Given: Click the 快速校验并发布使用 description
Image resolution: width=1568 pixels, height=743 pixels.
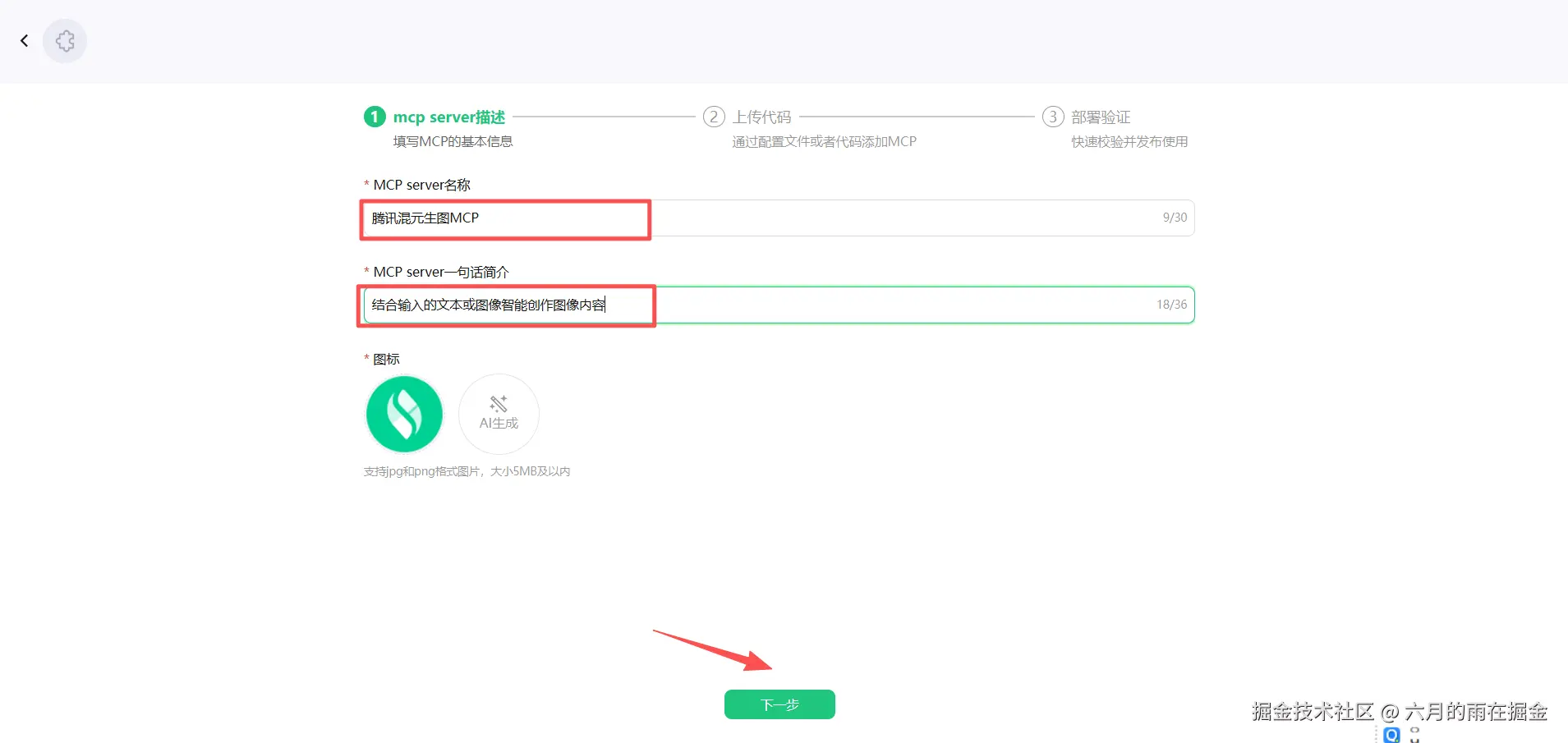Looking at the screenshot, I should tap(1129, 142).
